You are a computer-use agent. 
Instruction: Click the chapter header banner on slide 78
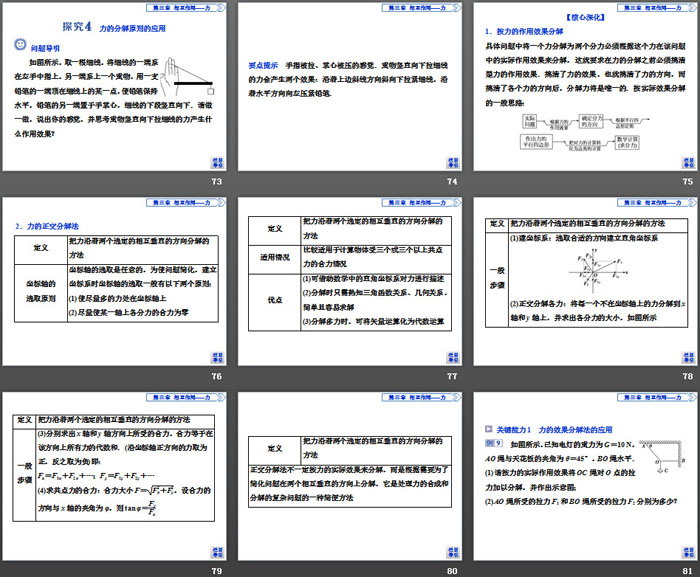point(657,202)
